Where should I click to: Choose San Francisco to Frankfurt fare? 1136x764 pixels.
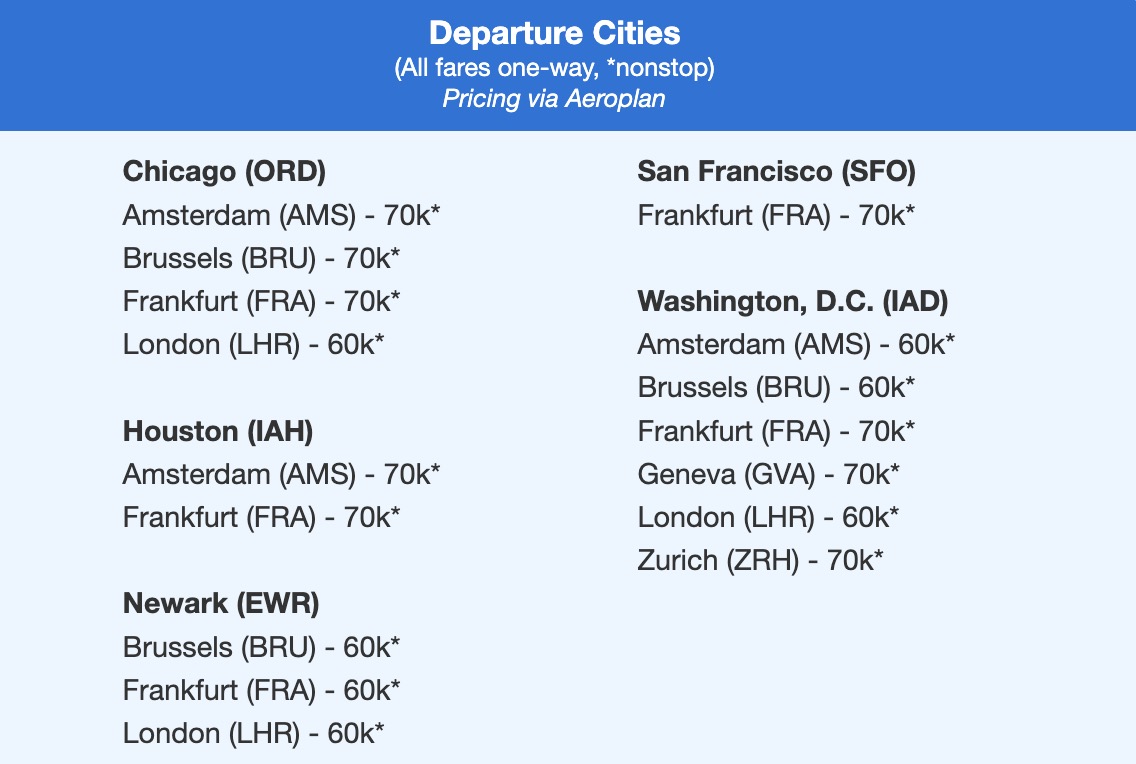click(x=776, y=215)
